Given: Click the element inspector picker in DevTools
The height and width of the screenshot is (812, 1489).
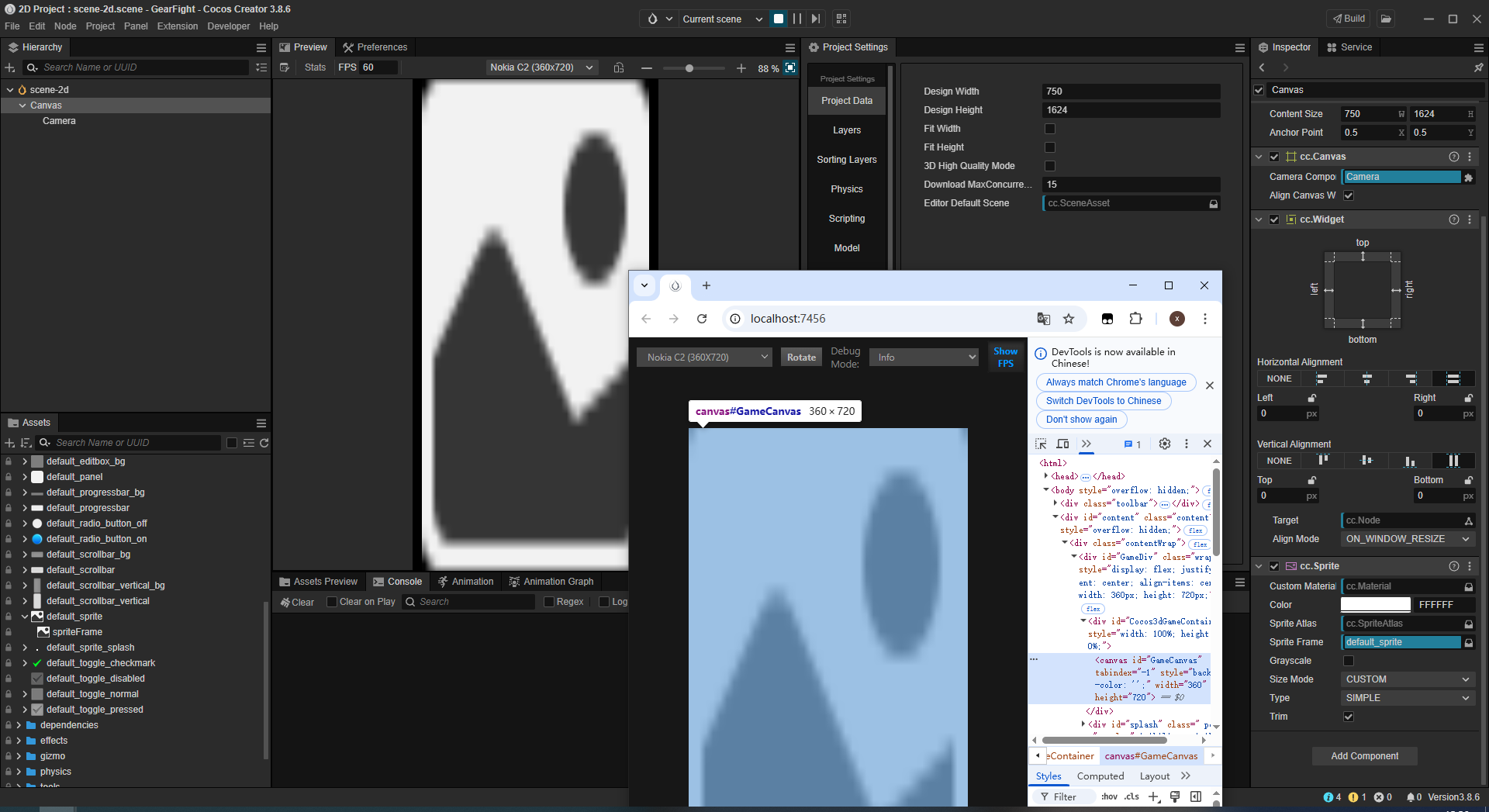Looking at the screenshot, I should pyautogui.click(x=1041, y=444).
